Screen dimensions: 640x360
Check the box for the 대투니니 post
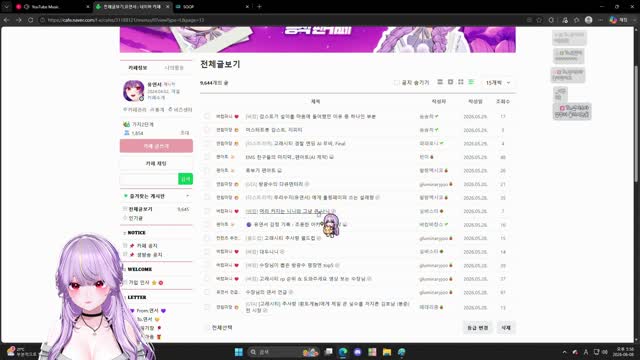pyautogui.click(x=207, y=251)
